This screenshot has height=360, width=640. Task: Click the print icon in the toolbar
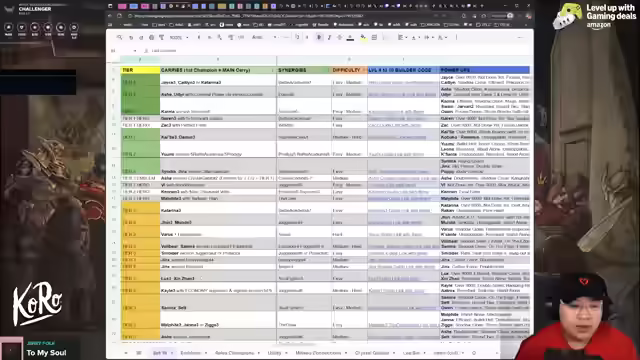[151, 37]
